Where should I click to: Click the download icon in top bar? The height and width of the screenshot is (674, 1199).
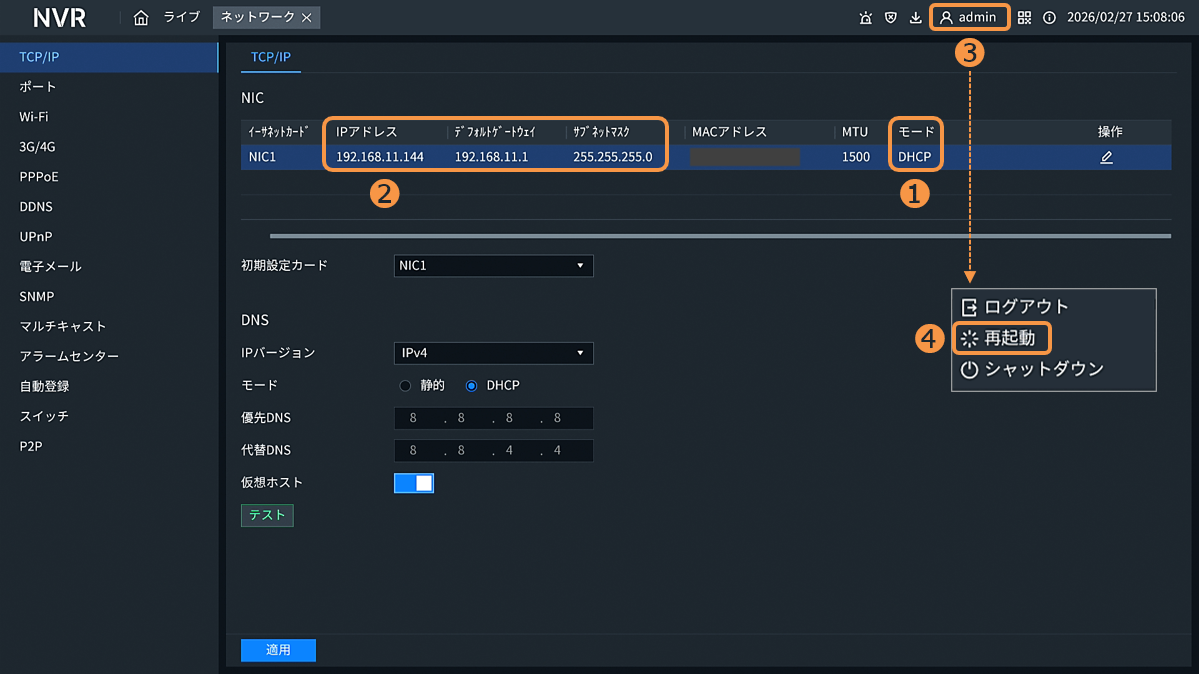point(915,18)
